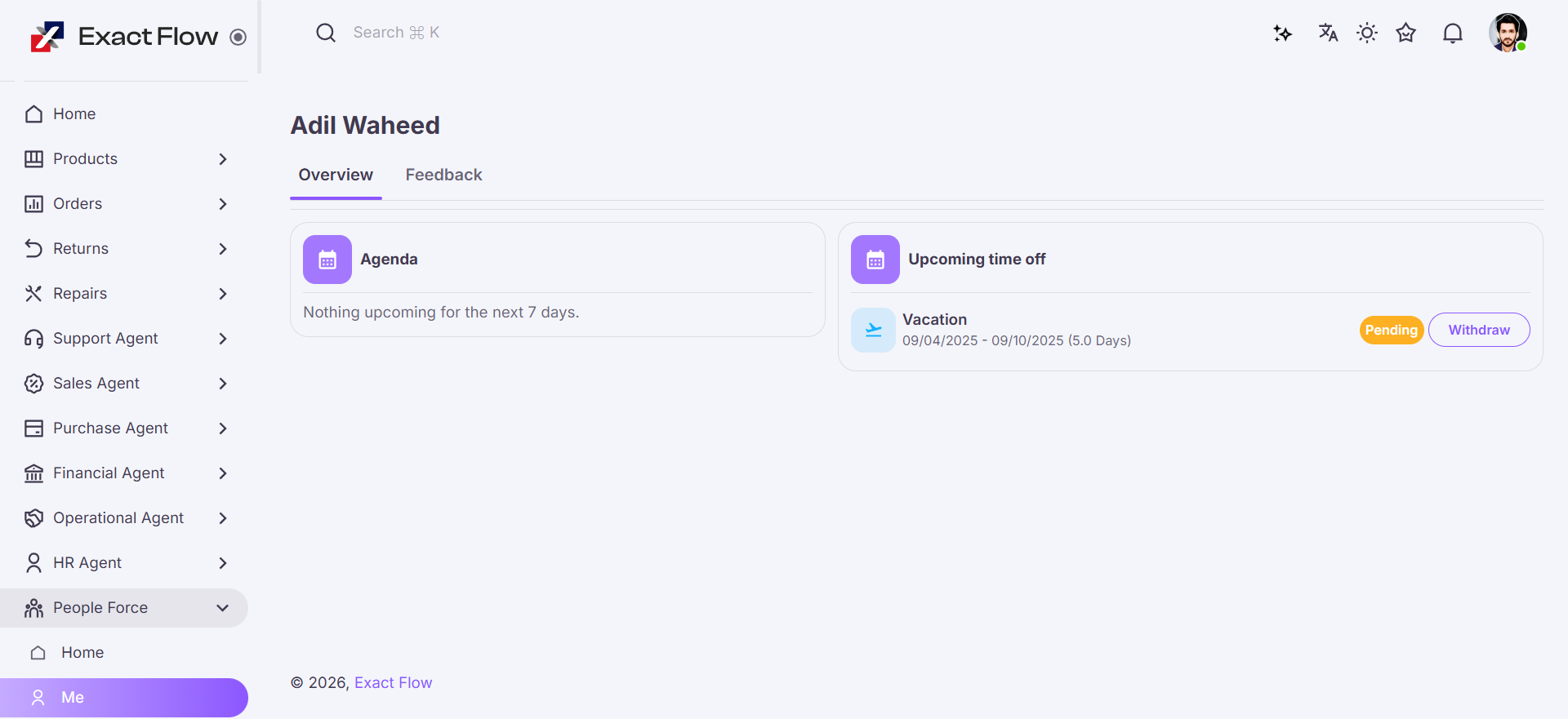
Task: Open the notifications bell
Action: point(1452,33)
